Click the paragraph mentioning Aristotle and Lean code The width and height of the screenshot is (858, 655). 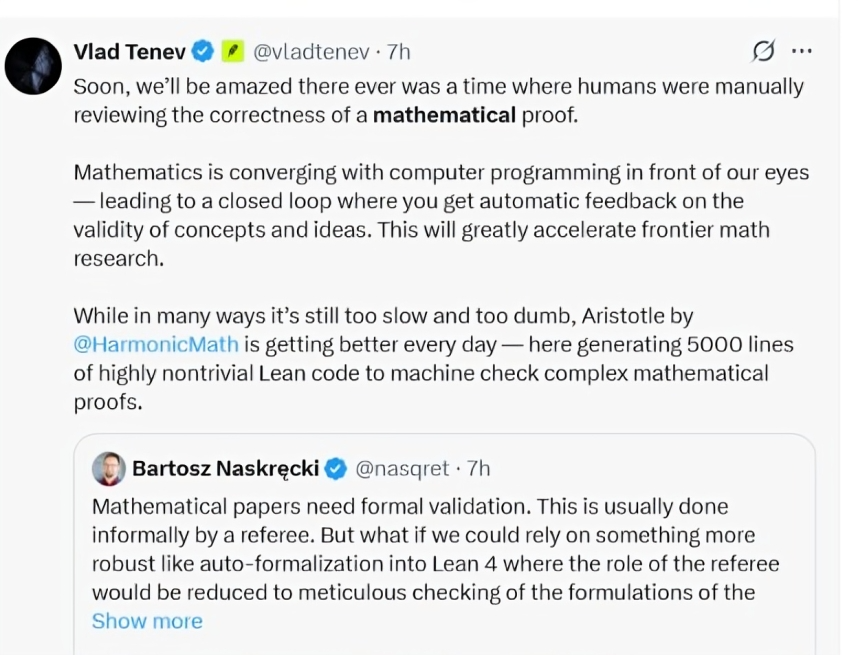(x=430, y=359)
